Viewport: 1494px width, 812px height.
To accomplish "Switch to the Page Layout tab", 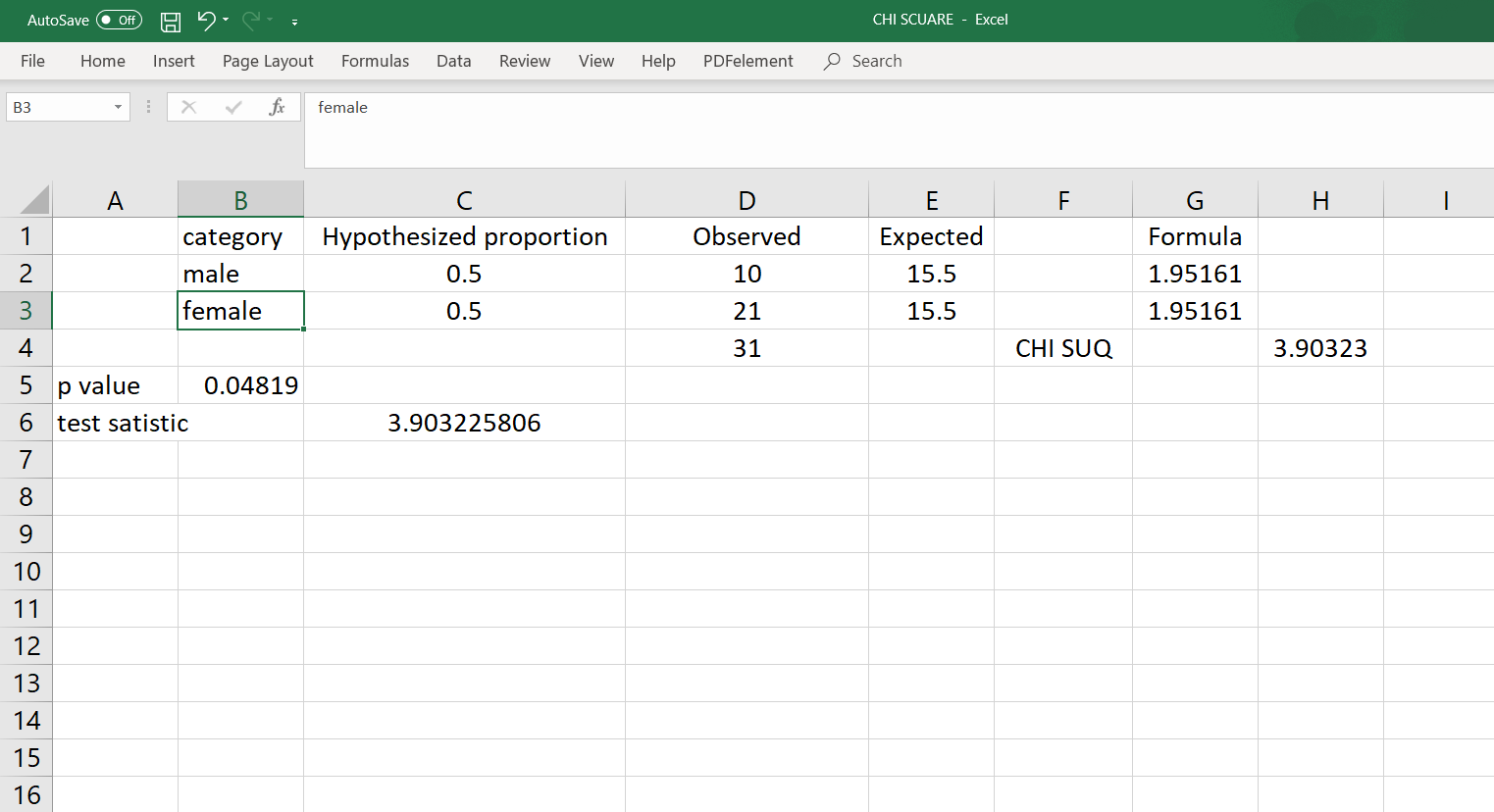I will [268, 61].
